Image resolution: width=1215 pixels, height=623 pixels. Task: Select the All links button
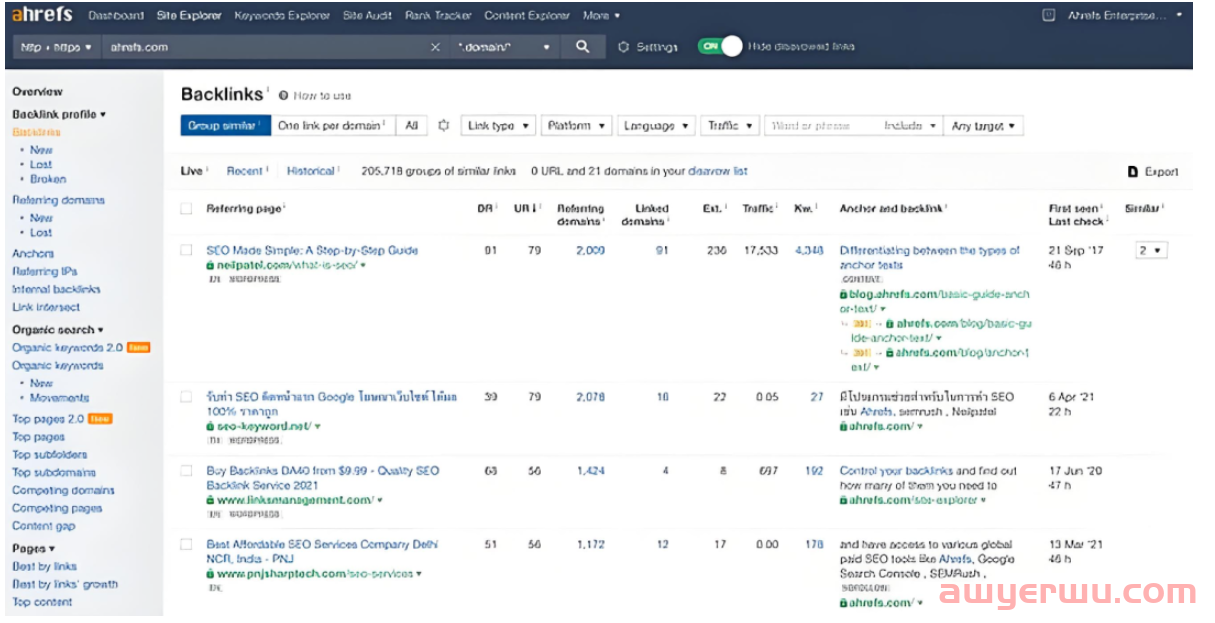click(411, 126)
